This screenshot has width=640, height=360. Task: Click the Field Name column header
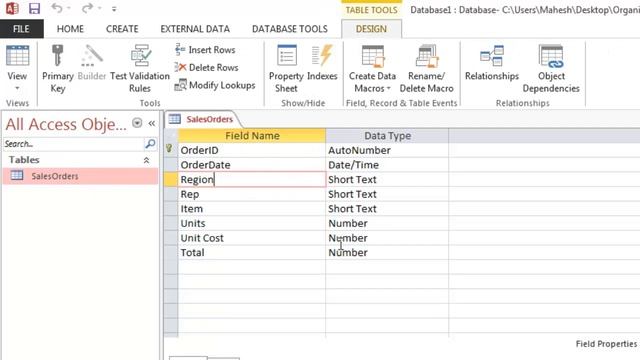(x=252, y=136)
